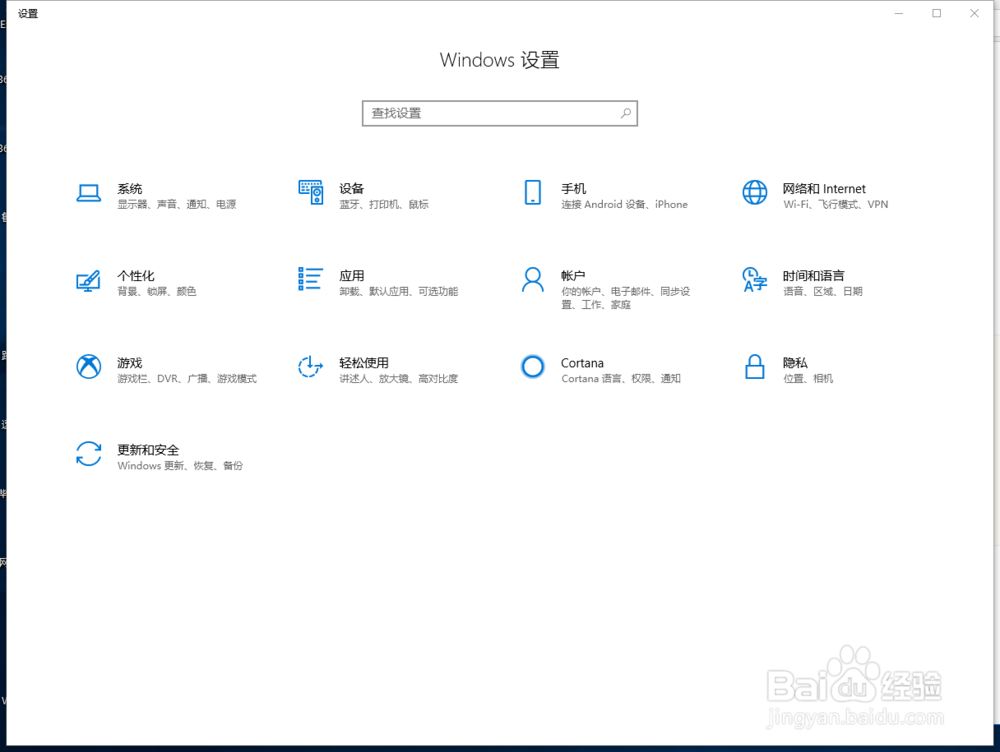The image size is (1000, 752).
Task: Open the 帐户 person icon
Action: pos(533,279)
